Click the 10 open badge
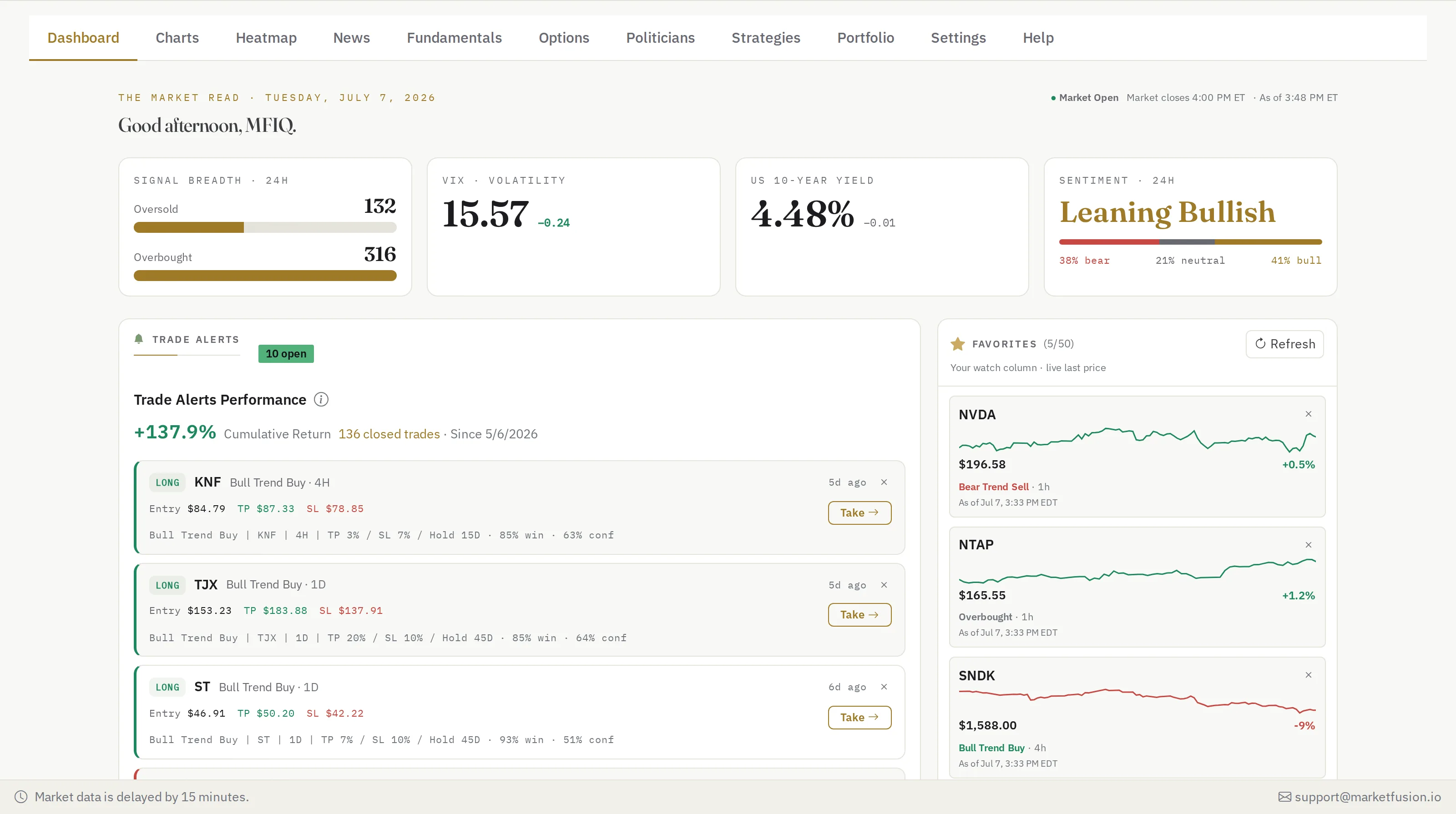 click(286, 354)
